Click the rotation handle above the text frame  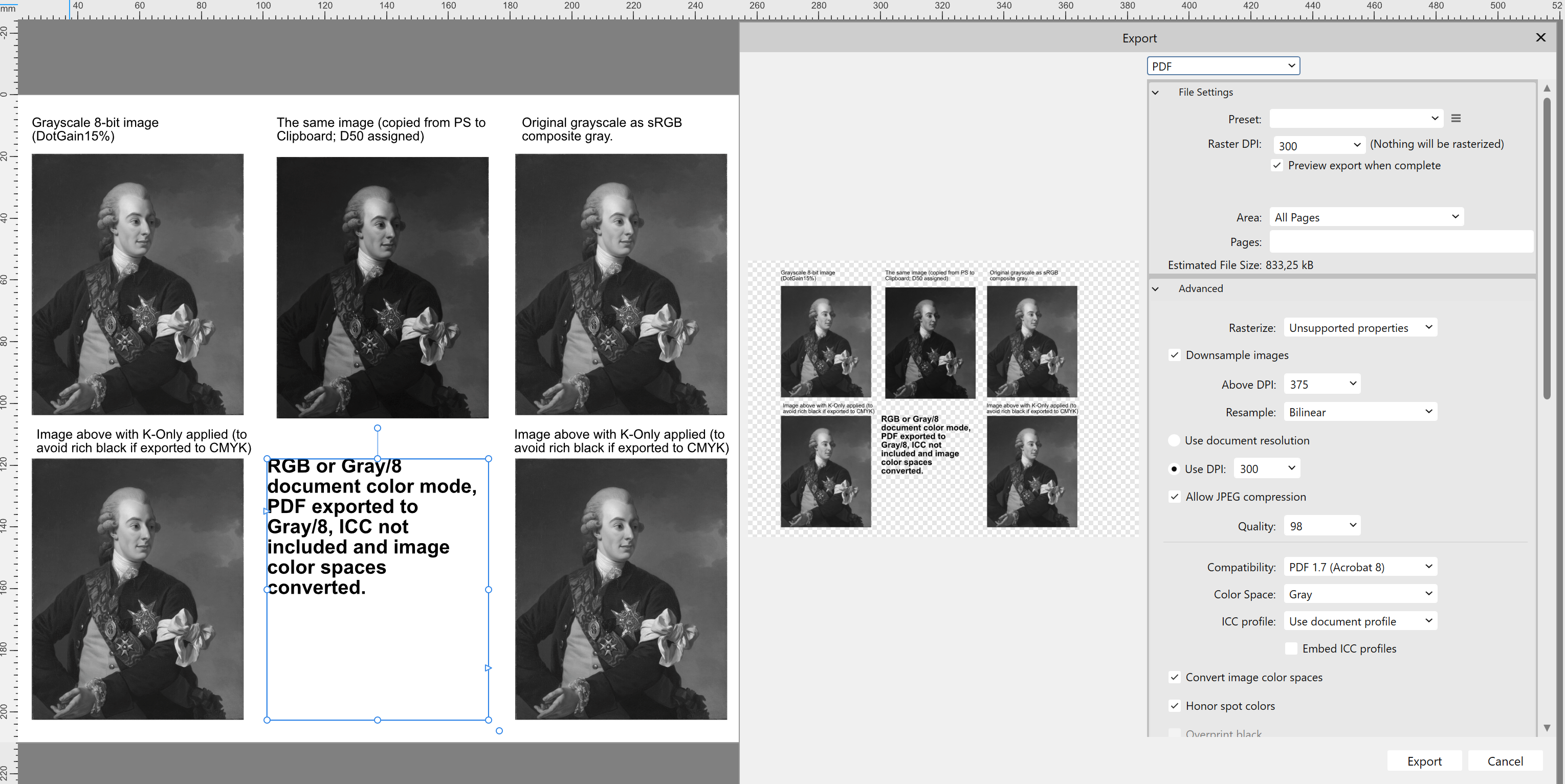(377, 428)
